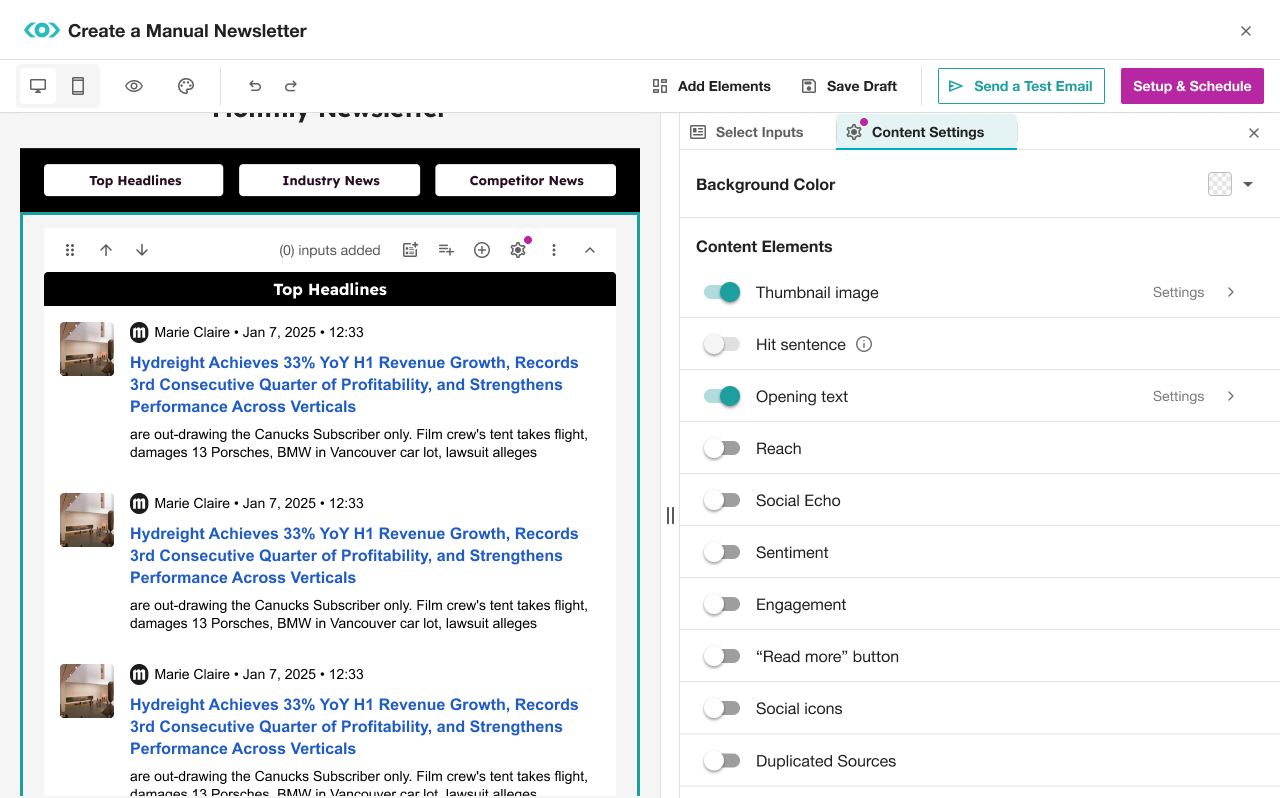Open the Background Color dropdown arrow
Screen dimensions: 1280x798
click(x=1248, y=184)
